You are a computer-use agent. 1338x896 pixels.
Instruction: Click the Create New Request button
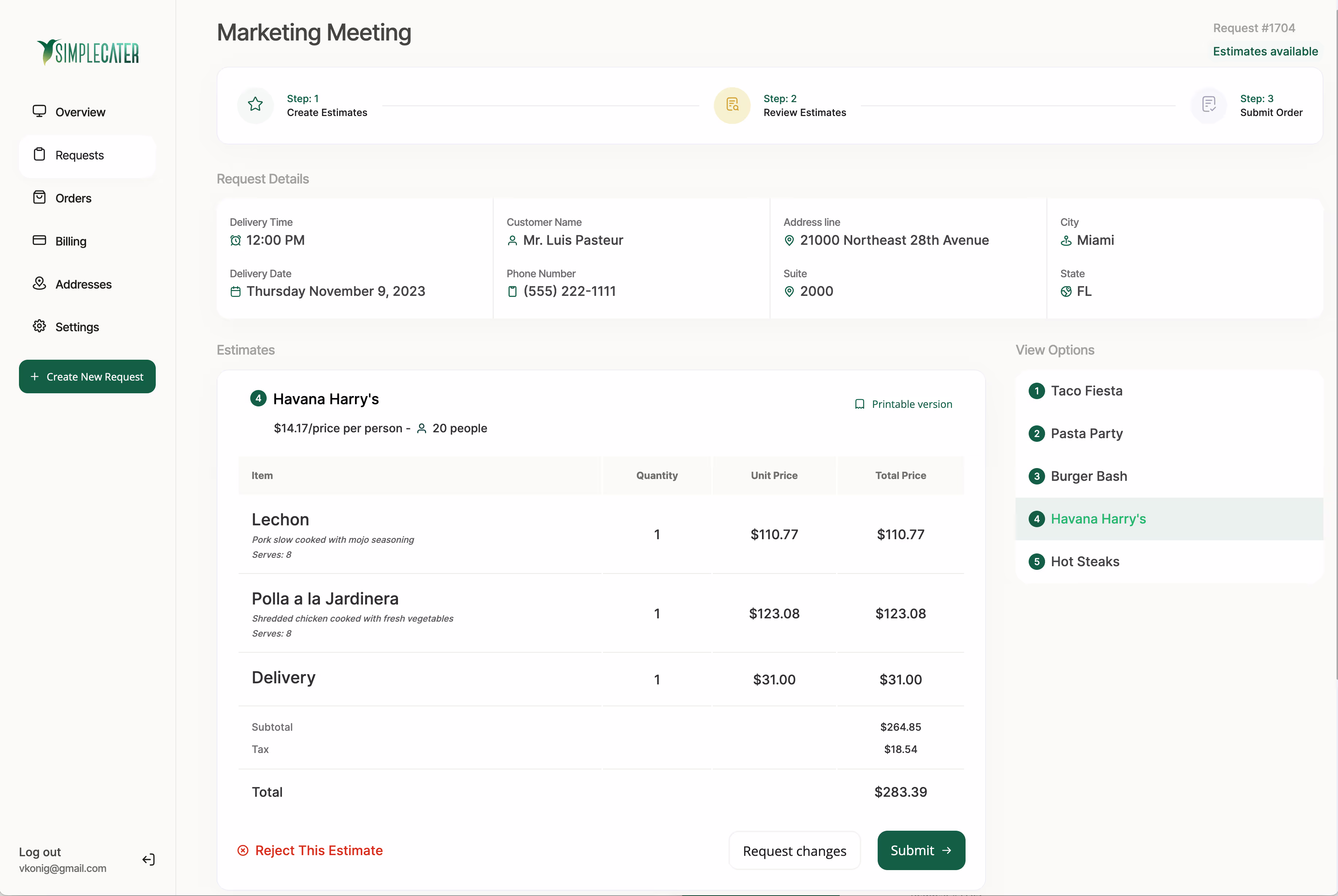pyautogui.click(x=88, y=376)
